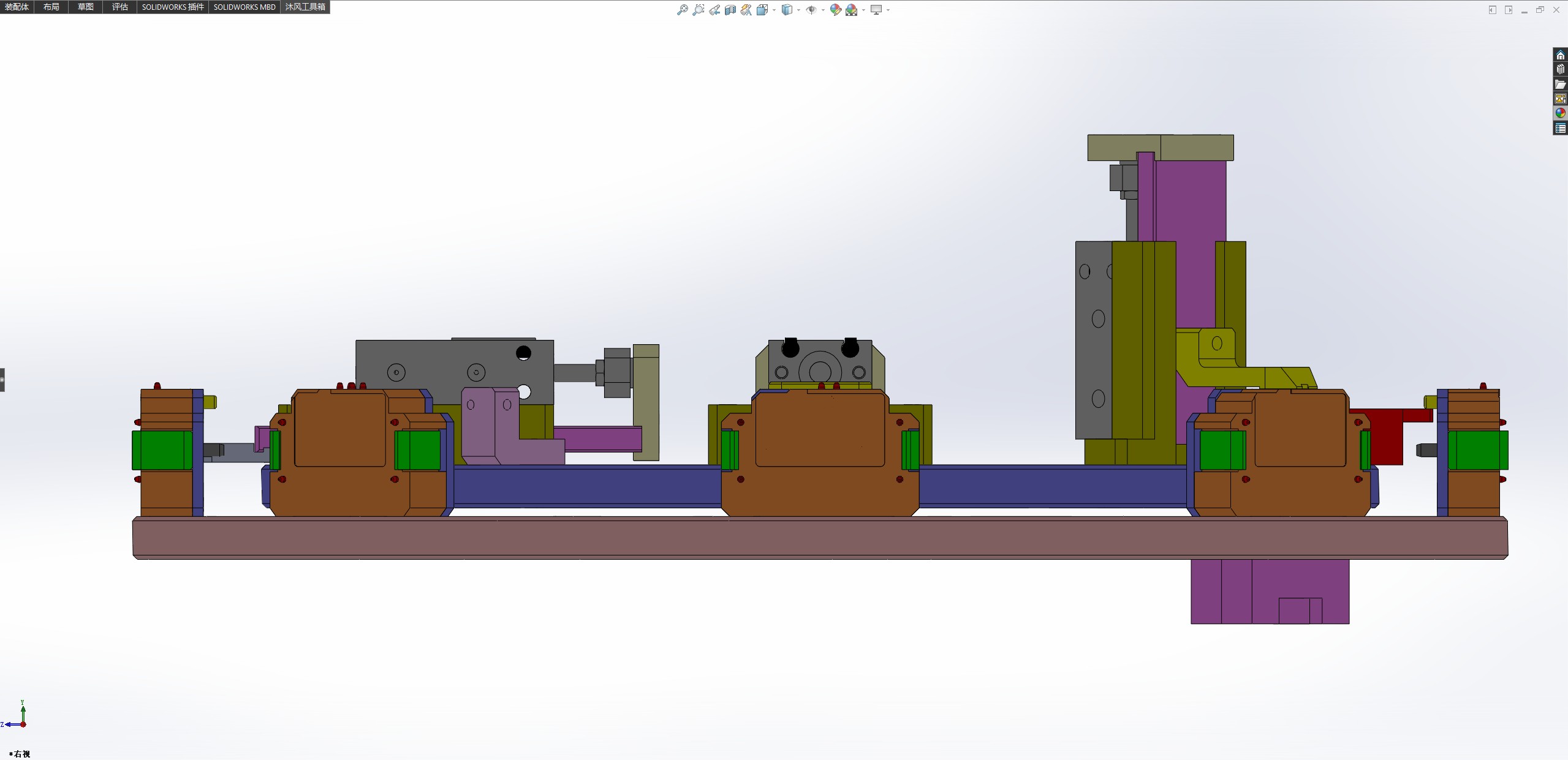Open the Design Library pane
This screenshot has height=760, width=1568.
tap(1560, 70)
